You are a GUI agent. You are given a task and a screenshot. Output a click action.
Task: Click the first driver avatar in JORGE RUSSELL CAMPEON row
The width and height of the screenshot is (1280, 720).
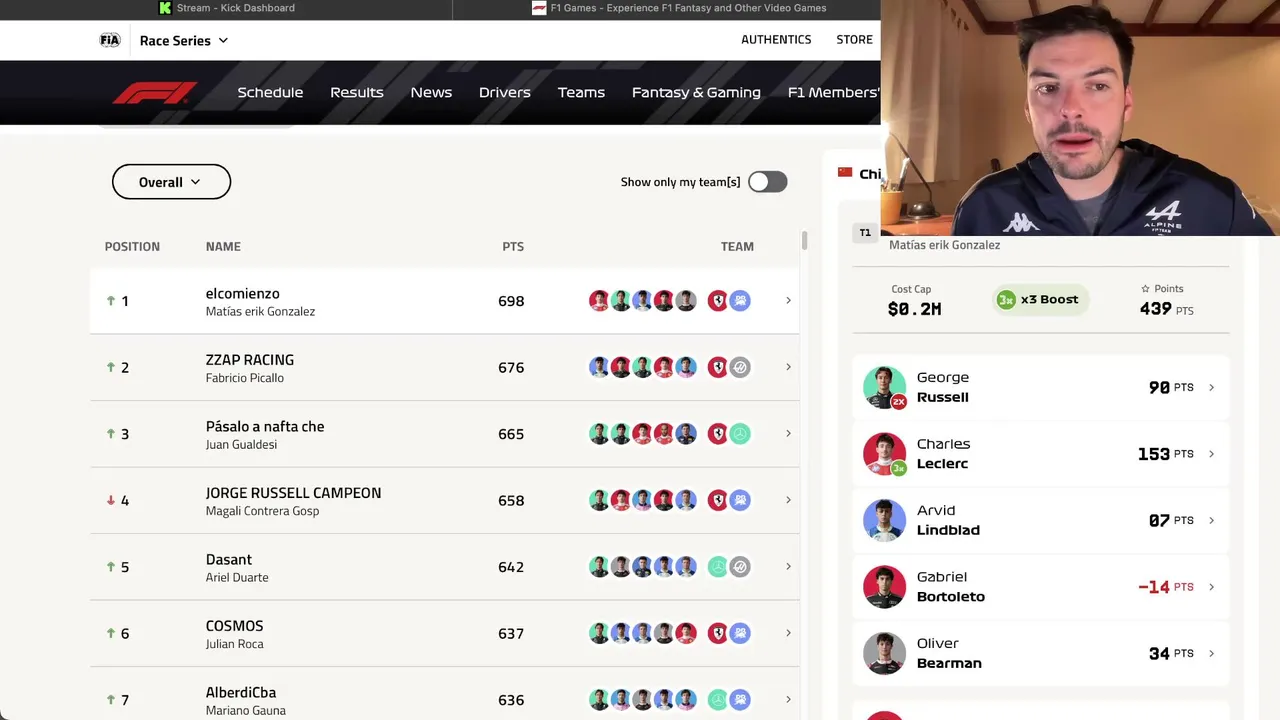point(599,500)
